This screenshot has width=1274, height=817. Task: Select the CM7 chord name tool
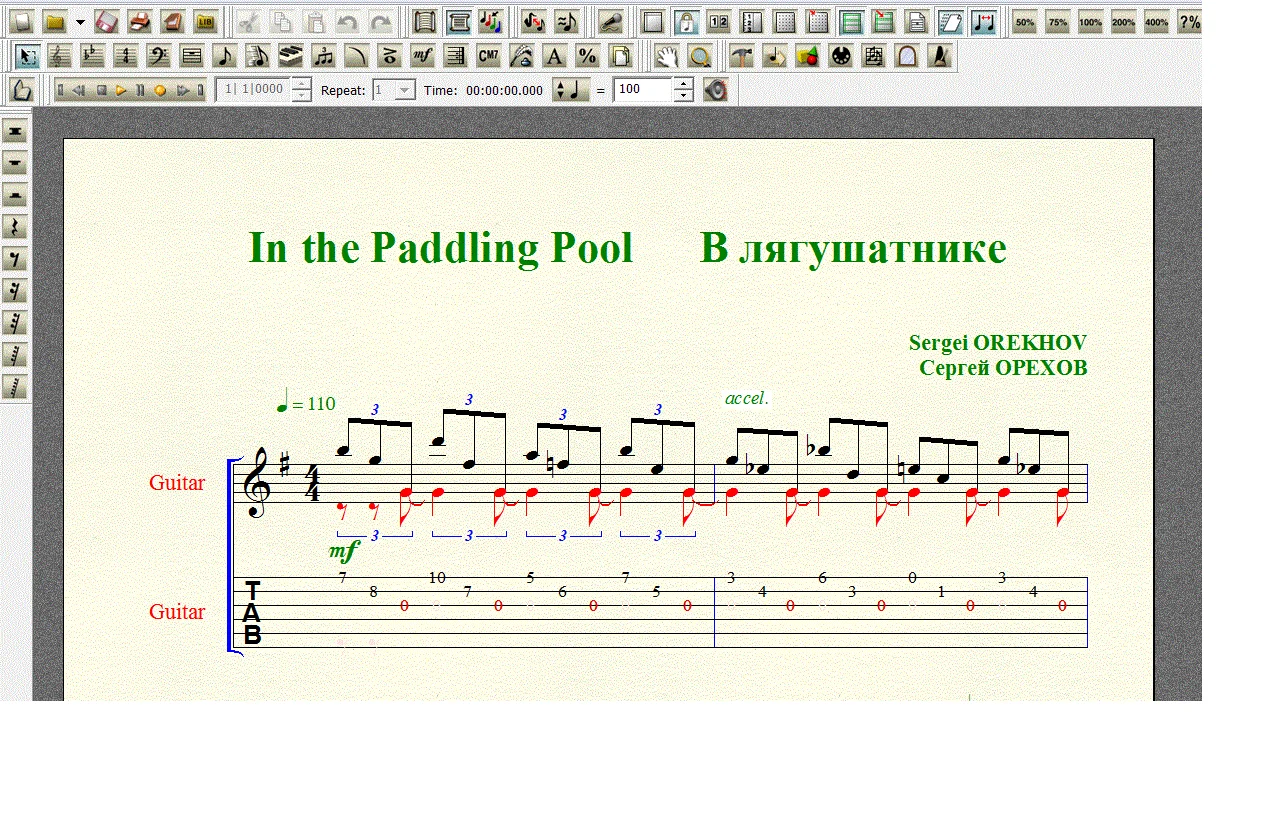[x=489, y=56]
